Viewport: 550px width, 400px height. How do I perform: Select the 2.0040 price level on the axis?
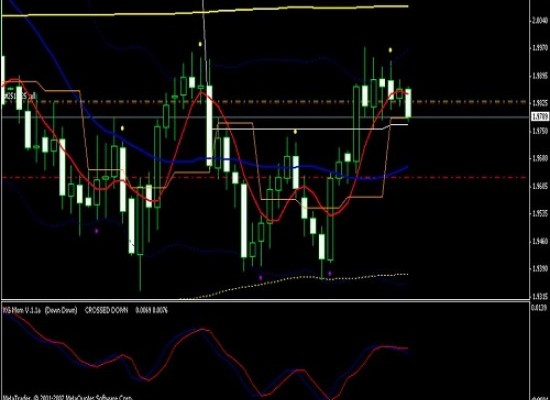pos(540,20)
